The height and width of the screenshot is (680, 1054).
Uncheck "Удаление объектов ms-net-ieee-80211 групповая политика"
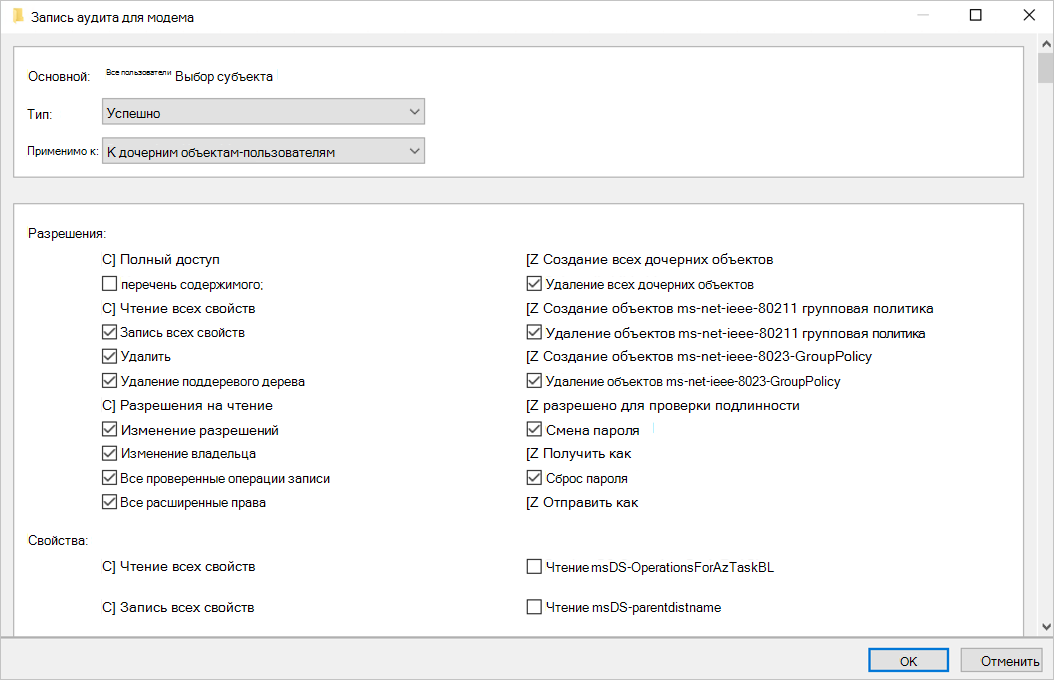pyautogui.click(x=534, y=332)
